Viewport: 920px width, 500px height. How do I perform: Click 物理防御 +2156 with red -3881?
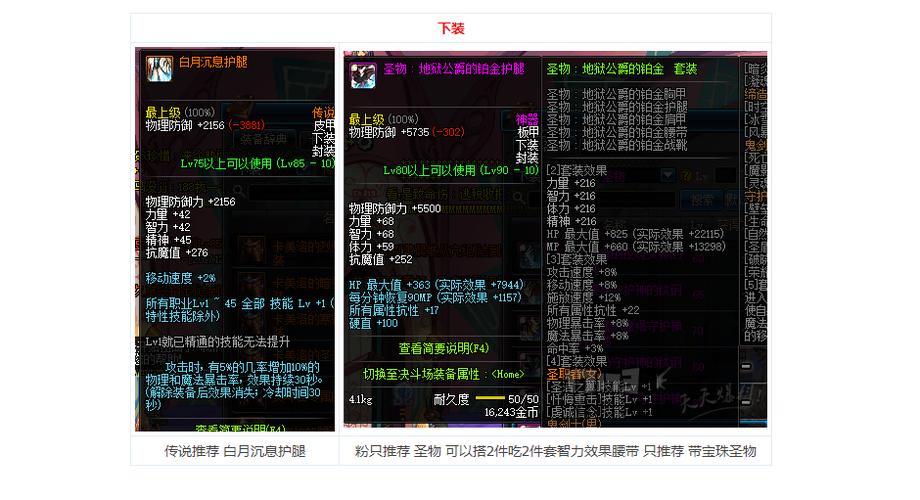pyautogui.click(x=205, y=125)
